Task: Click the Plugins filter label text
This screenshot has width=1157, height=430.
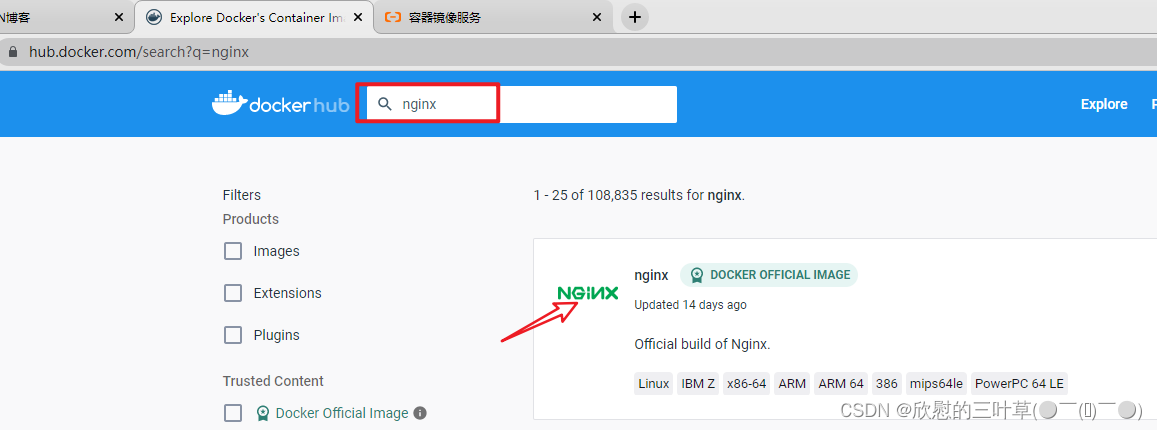Action: (x=277, y=335)
